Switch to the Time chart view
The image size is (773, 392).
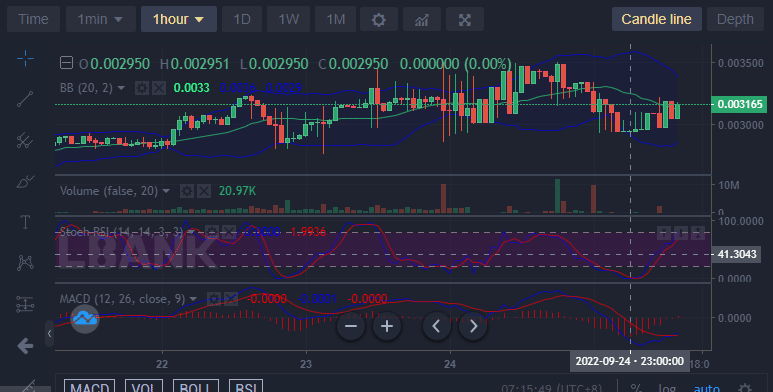pyautogui.click(x=33, y=20)
